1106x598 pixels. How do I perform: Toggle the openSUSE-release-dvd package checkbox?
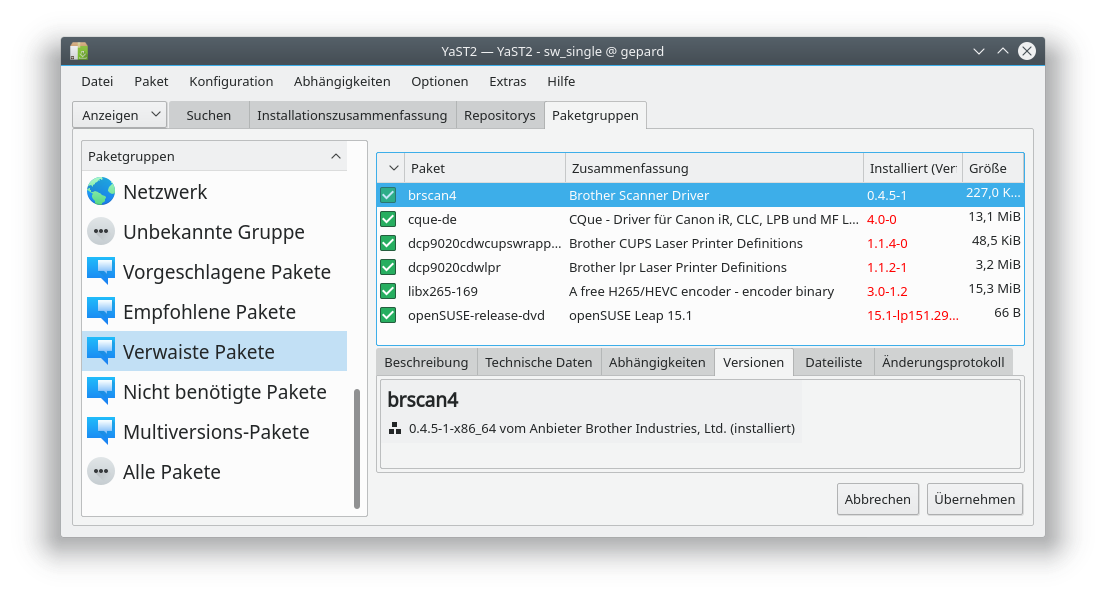pyautogui.click(x=388, y=315)
